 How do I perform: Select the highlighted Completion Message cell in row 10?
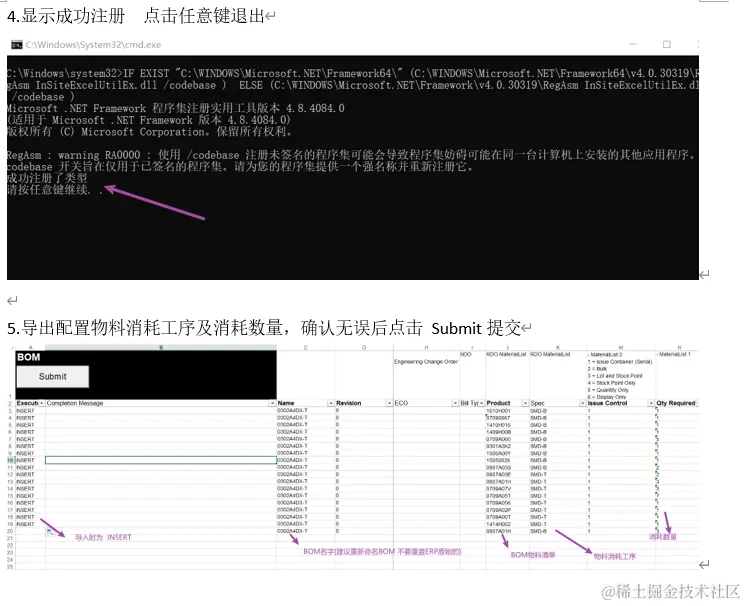(x=161, y=460)
